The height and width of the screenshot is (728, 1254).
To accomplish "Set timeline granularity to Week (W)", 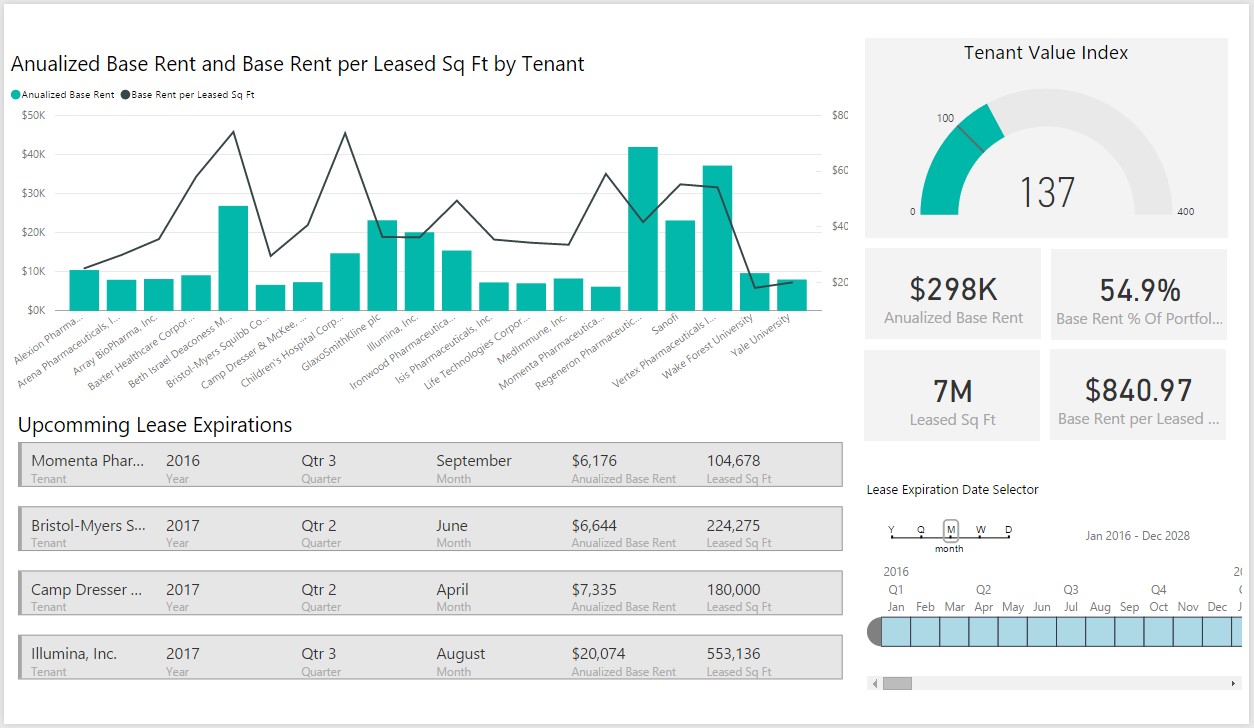I will pos(980,530).
